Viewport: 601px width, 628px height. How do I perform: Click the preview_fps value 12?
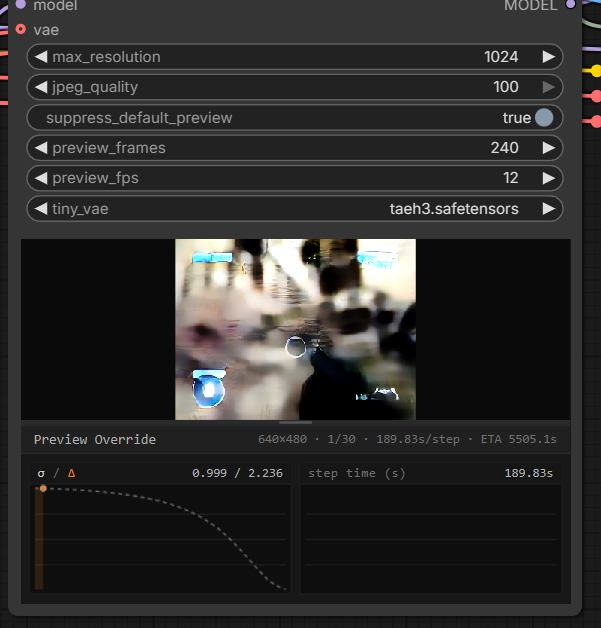(x=511, y=178)
